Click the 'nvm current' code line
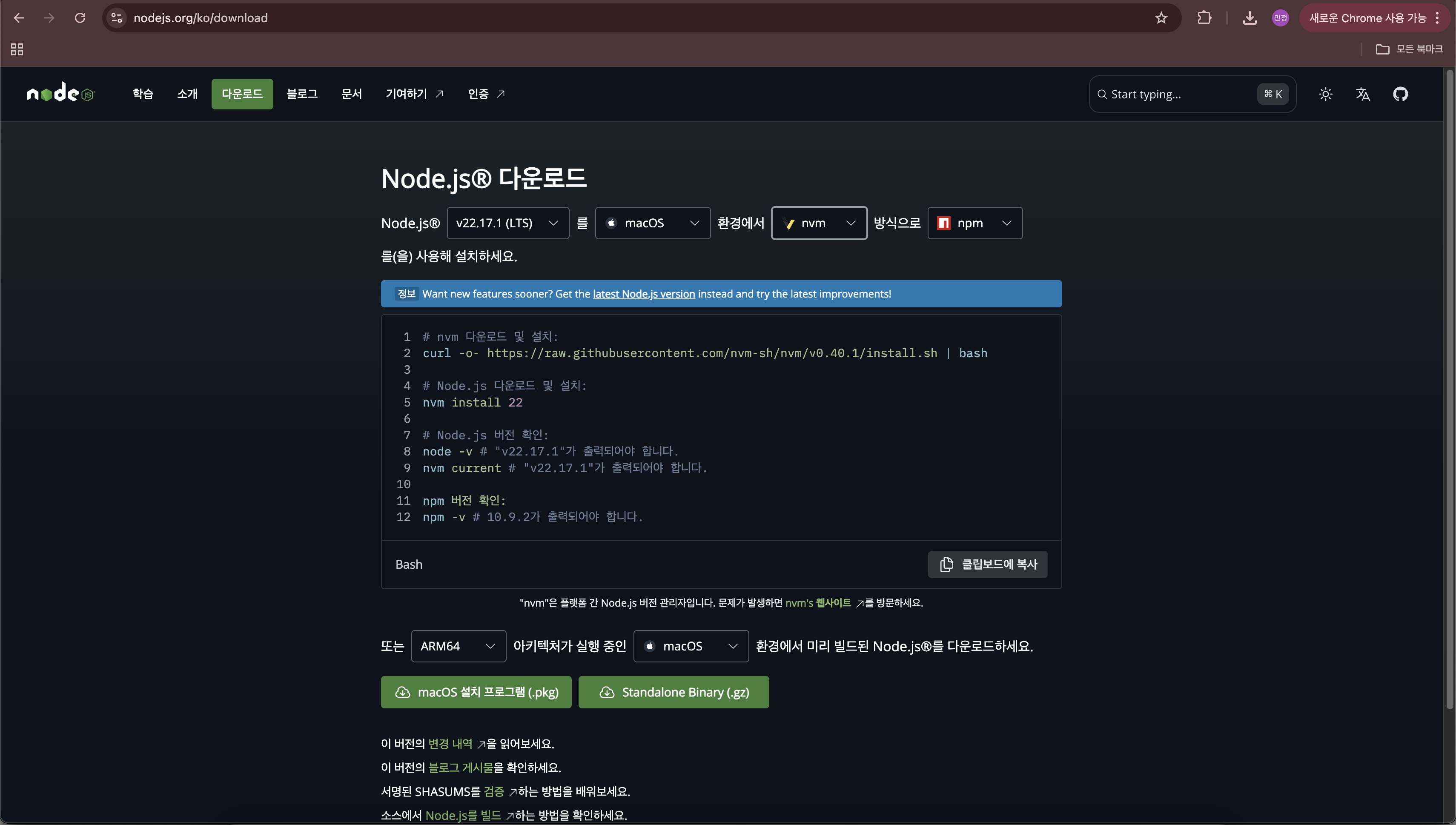The width and height of the screenshot is (1456, 825). 565,468
